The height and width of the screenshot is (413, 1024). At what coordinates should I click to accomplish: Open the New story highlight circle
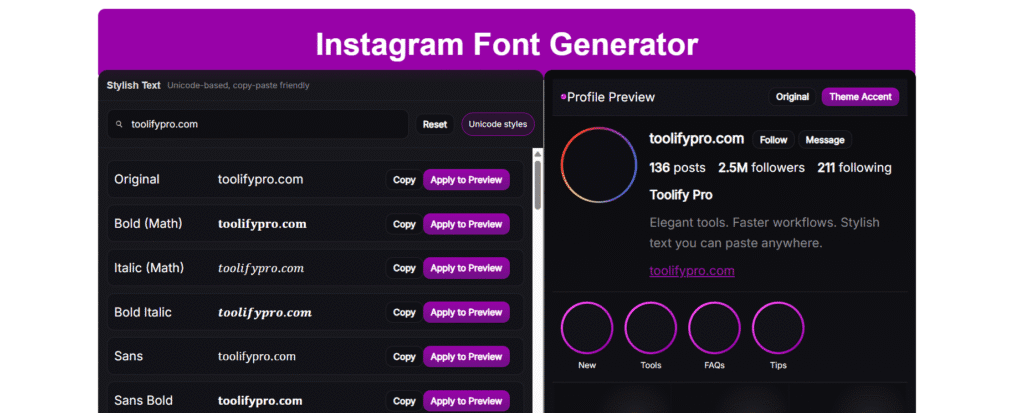pyautogui.click(x=587, y=329)
